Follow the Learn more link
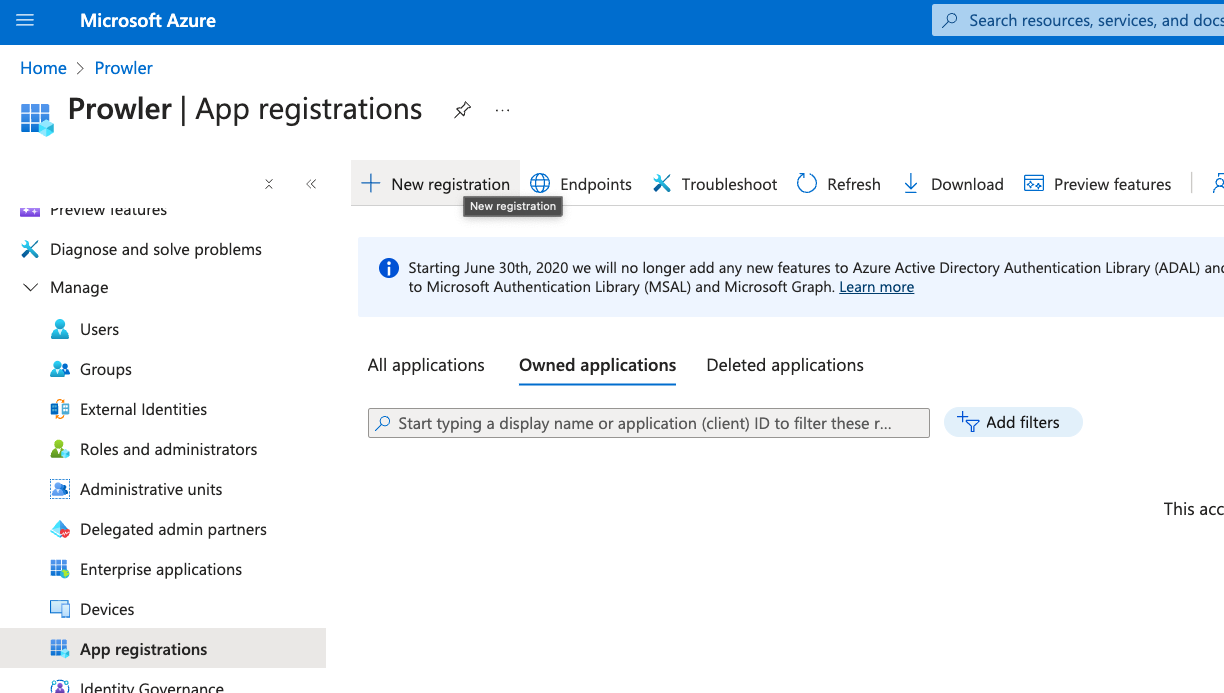The height and width of the screenshot is (693, 1224). click(x=876, y=287)
